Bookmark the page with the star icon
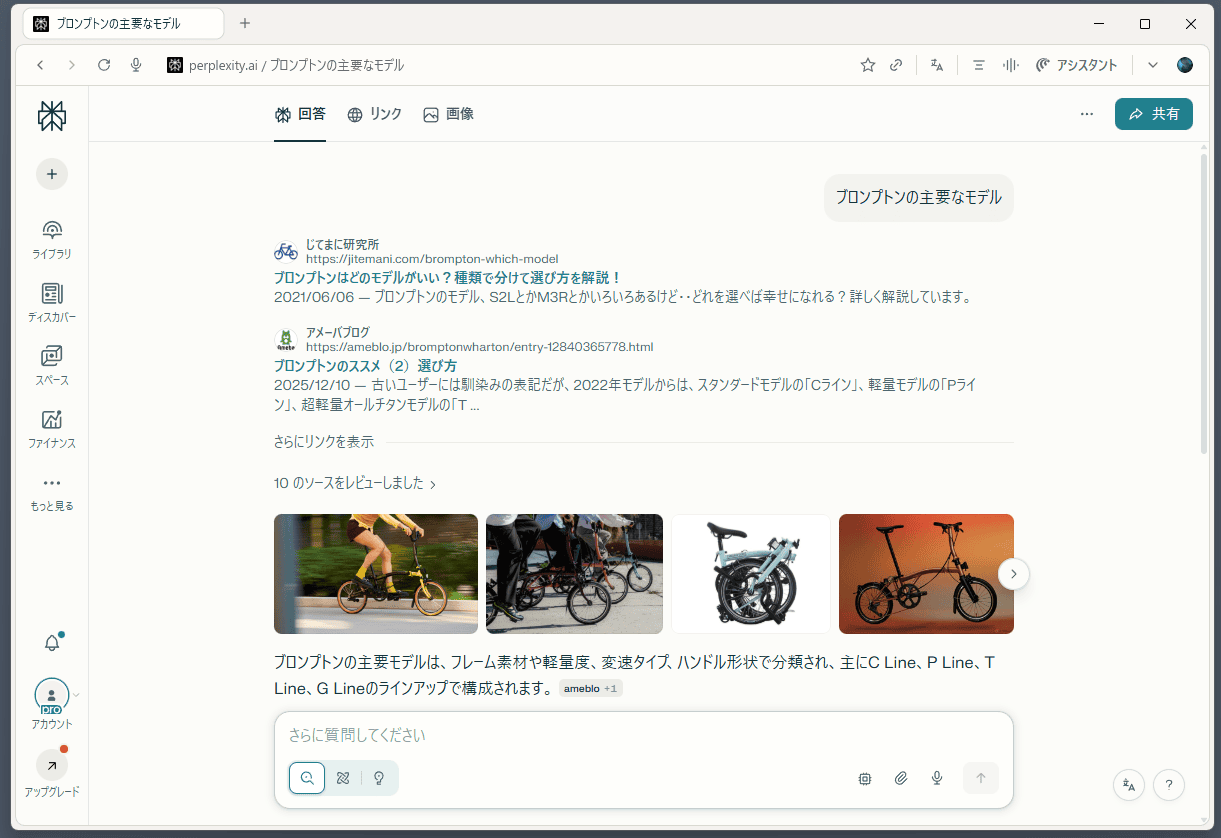The image size is (1221, 838). [867, 65]
